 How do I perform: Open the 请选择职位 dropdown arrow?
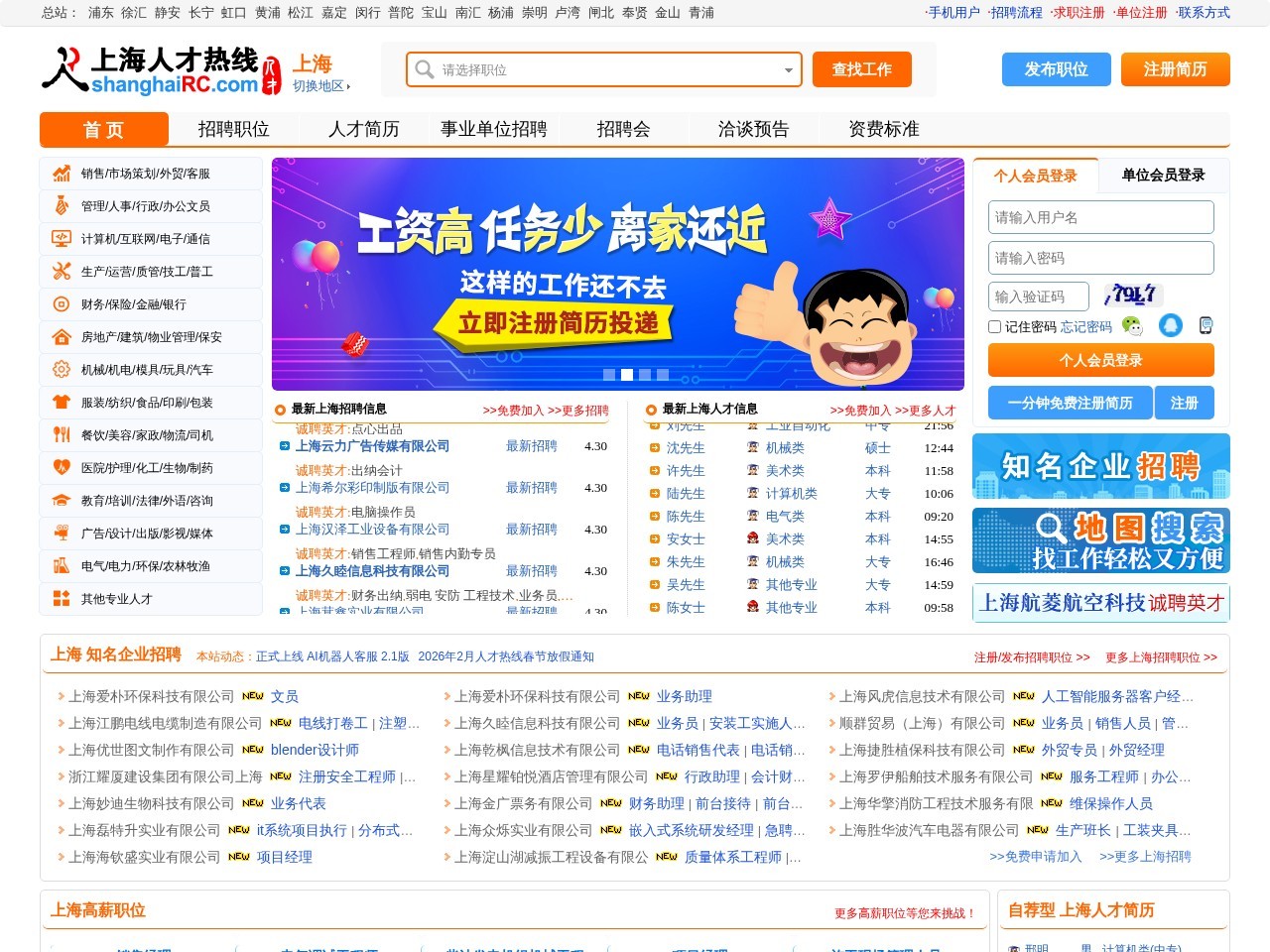[789, 70]
